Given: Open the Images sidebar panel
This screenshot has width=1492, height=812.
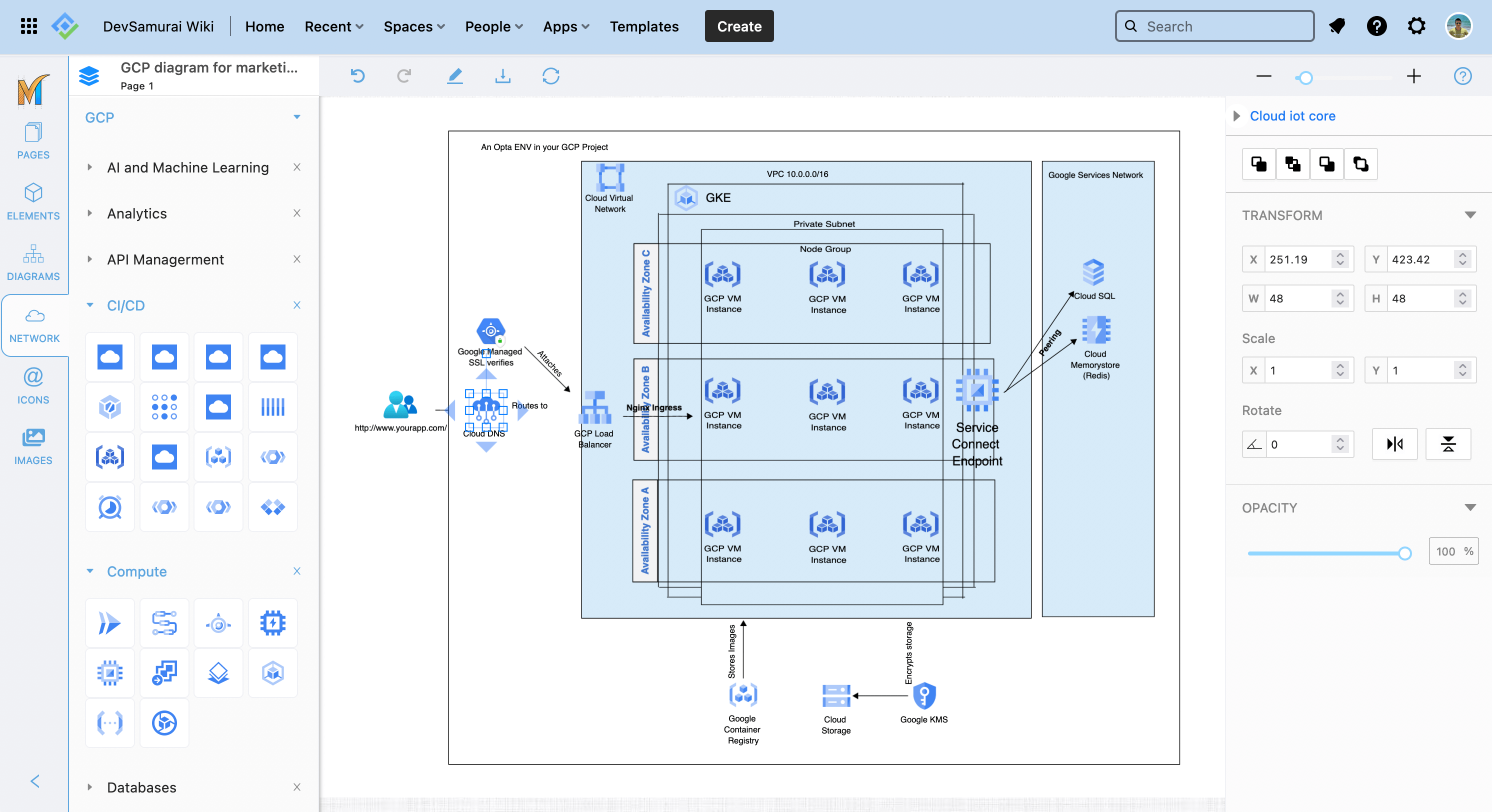Looking at the screenshot, I should coord(33,446).
